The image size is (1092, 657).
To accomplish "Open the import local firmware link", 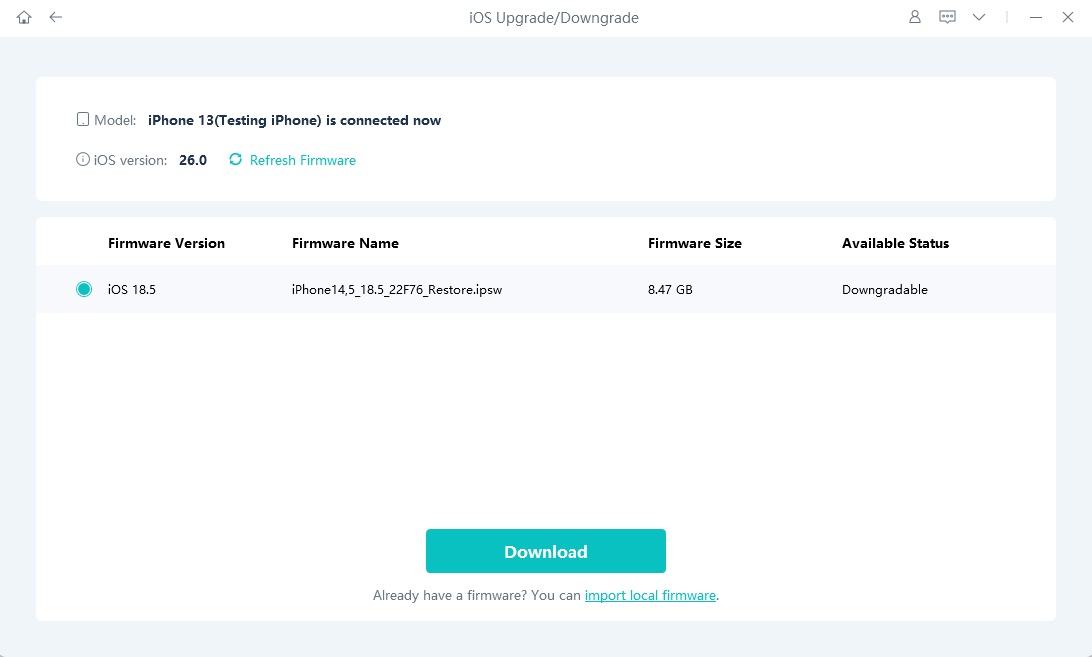I will pos(650,596).
